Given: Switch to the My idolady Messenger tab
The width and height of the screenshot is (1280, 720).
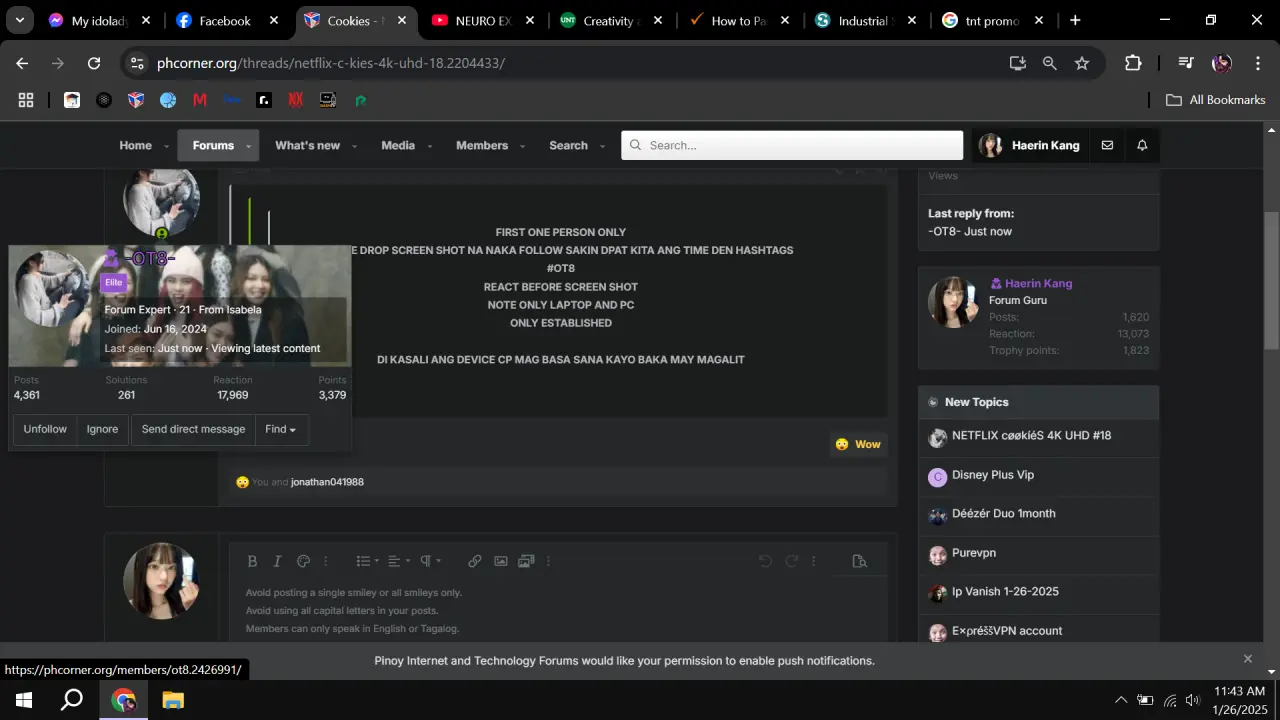Looking at the screenshot, I should click(x=99, y=20).
